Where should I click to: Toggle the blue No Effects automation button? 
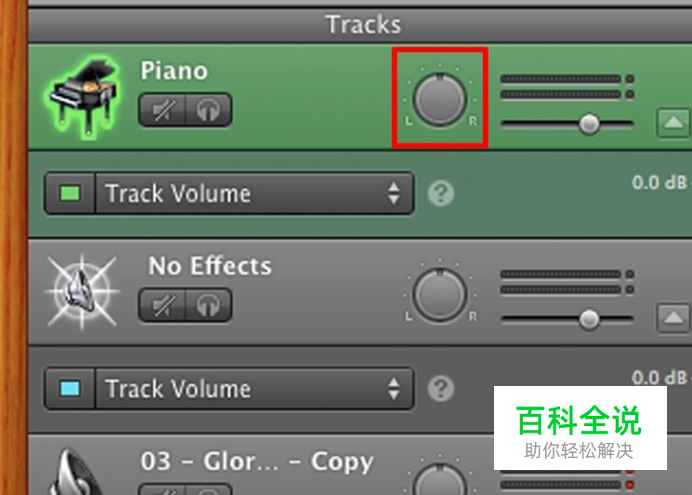pyautogui.click(x=70, y=389)
